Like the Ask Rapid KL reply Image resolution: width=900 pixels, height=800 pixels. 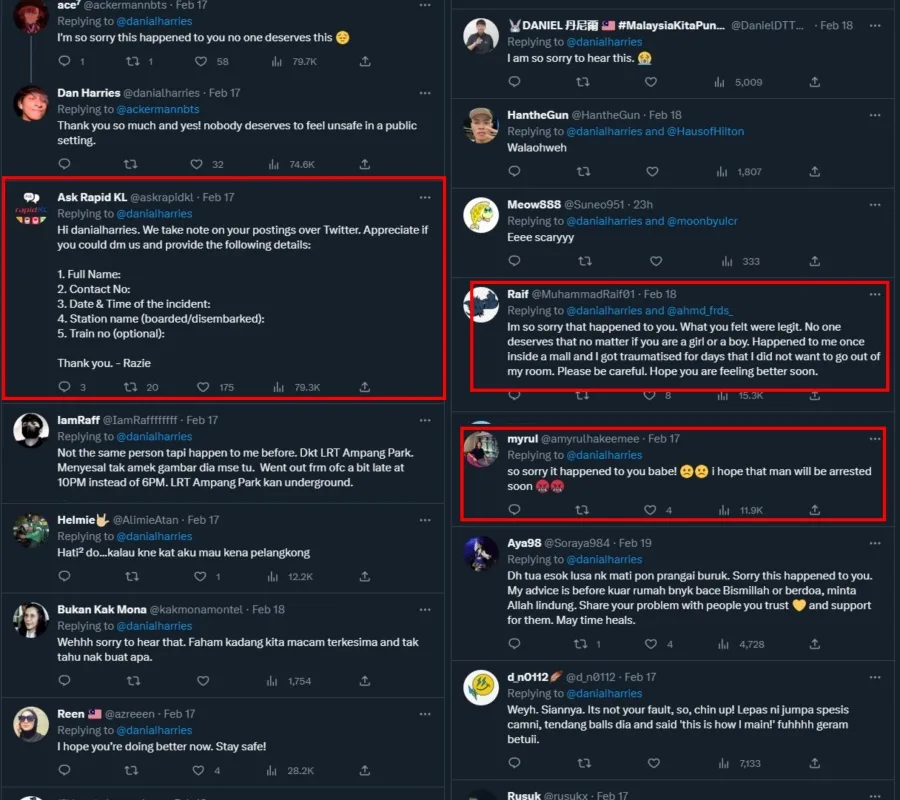[197, 387]
